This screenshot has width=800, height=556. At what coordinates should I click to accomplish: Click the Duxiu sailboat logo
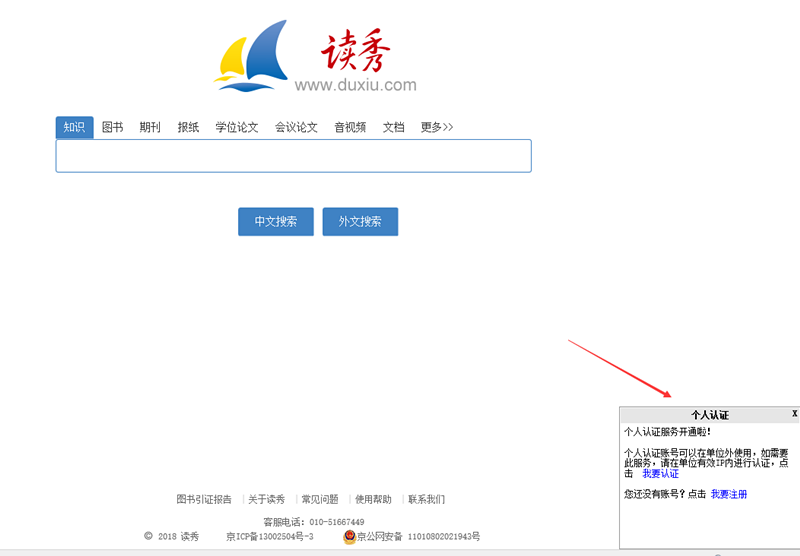tap(251, 56)
